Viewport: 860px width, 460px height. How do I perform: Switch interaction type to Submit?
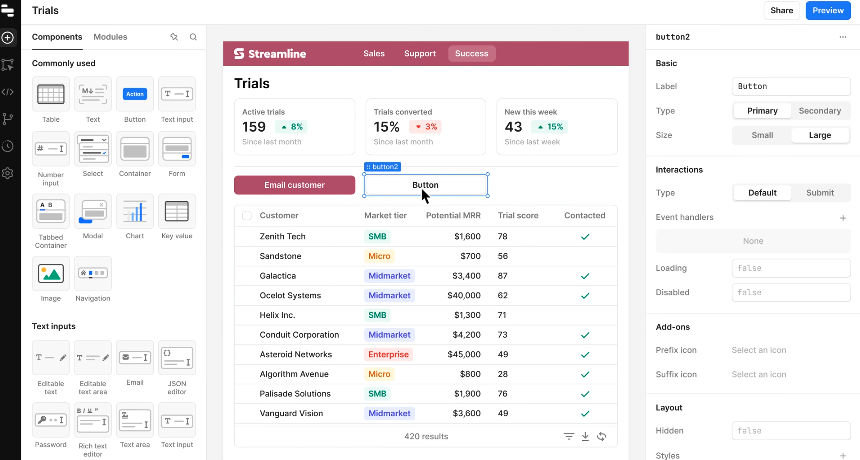820,193
